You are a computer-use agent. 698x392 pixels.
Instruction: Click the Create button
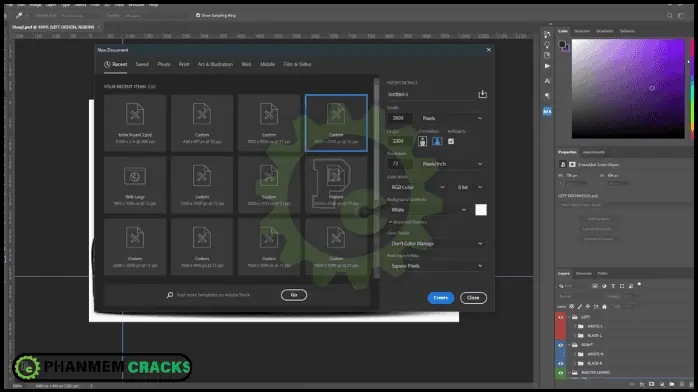click(441, 298)
